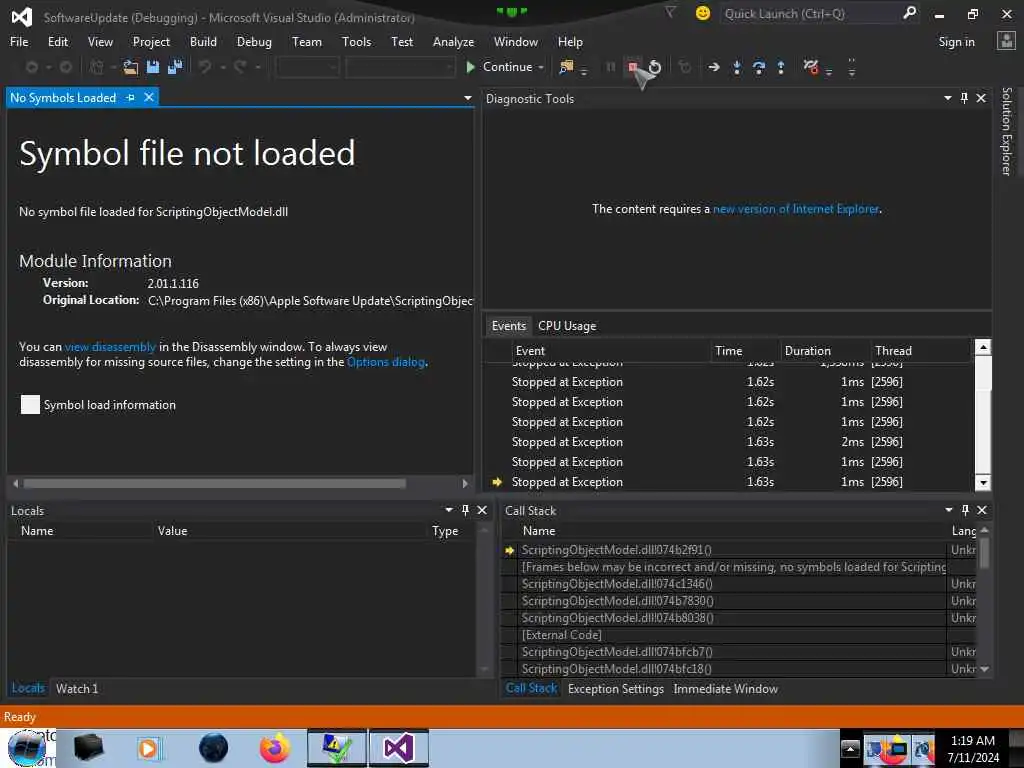Viewport: 1024px width, 768px height.
Task: Open the Solution Explorer side tab
Action: click(x=1006, y=131)
